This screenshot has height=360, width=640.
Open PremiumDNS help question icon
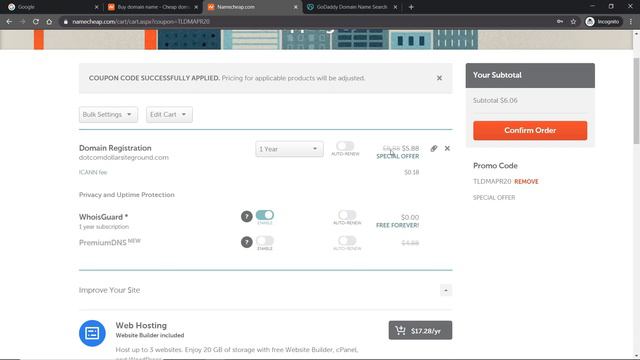[x=247, y=242]
